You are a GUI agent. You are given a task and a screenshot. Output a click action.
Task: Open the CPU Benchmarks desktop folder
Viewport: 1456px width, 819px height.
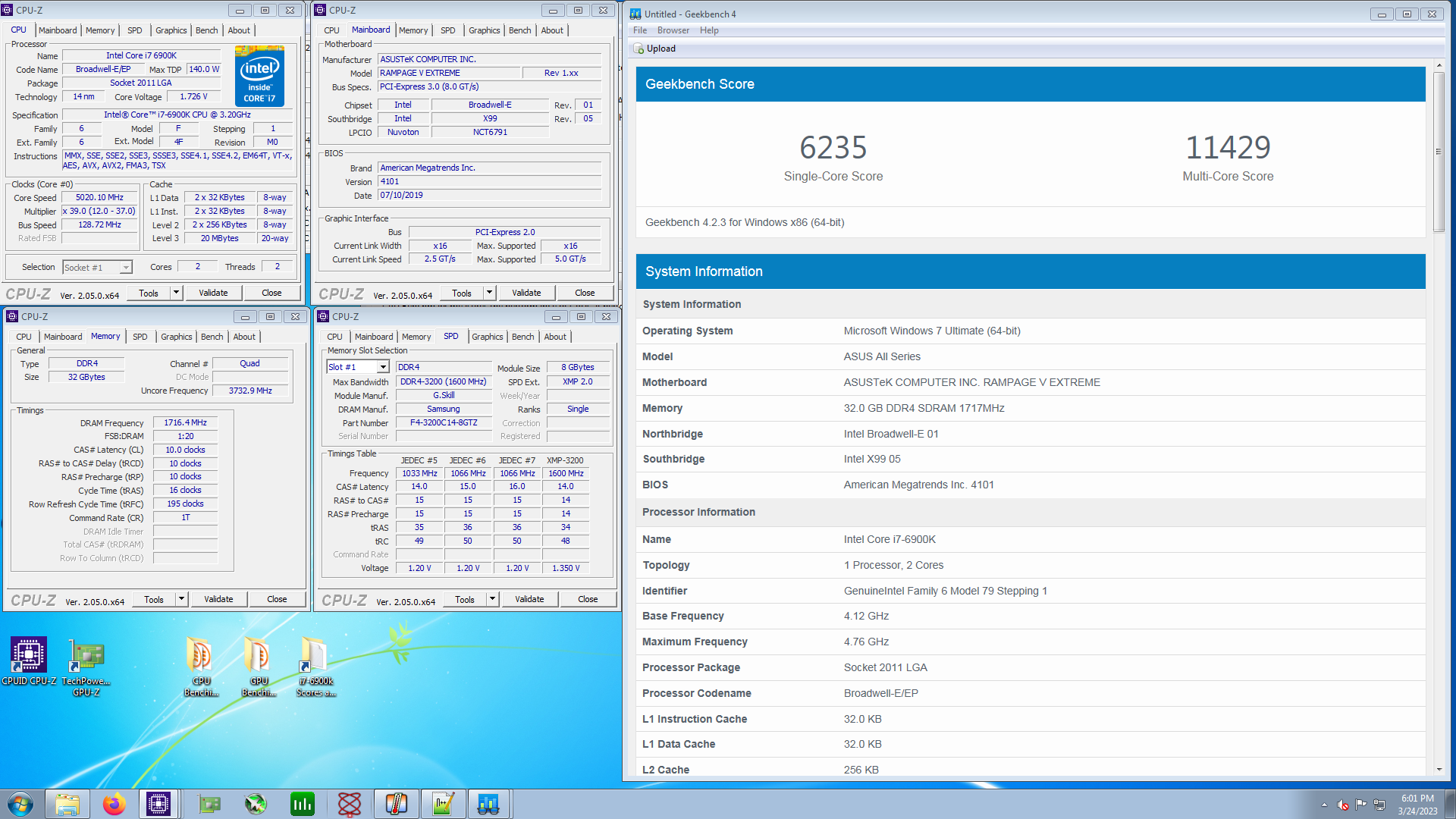coord(201,667)
